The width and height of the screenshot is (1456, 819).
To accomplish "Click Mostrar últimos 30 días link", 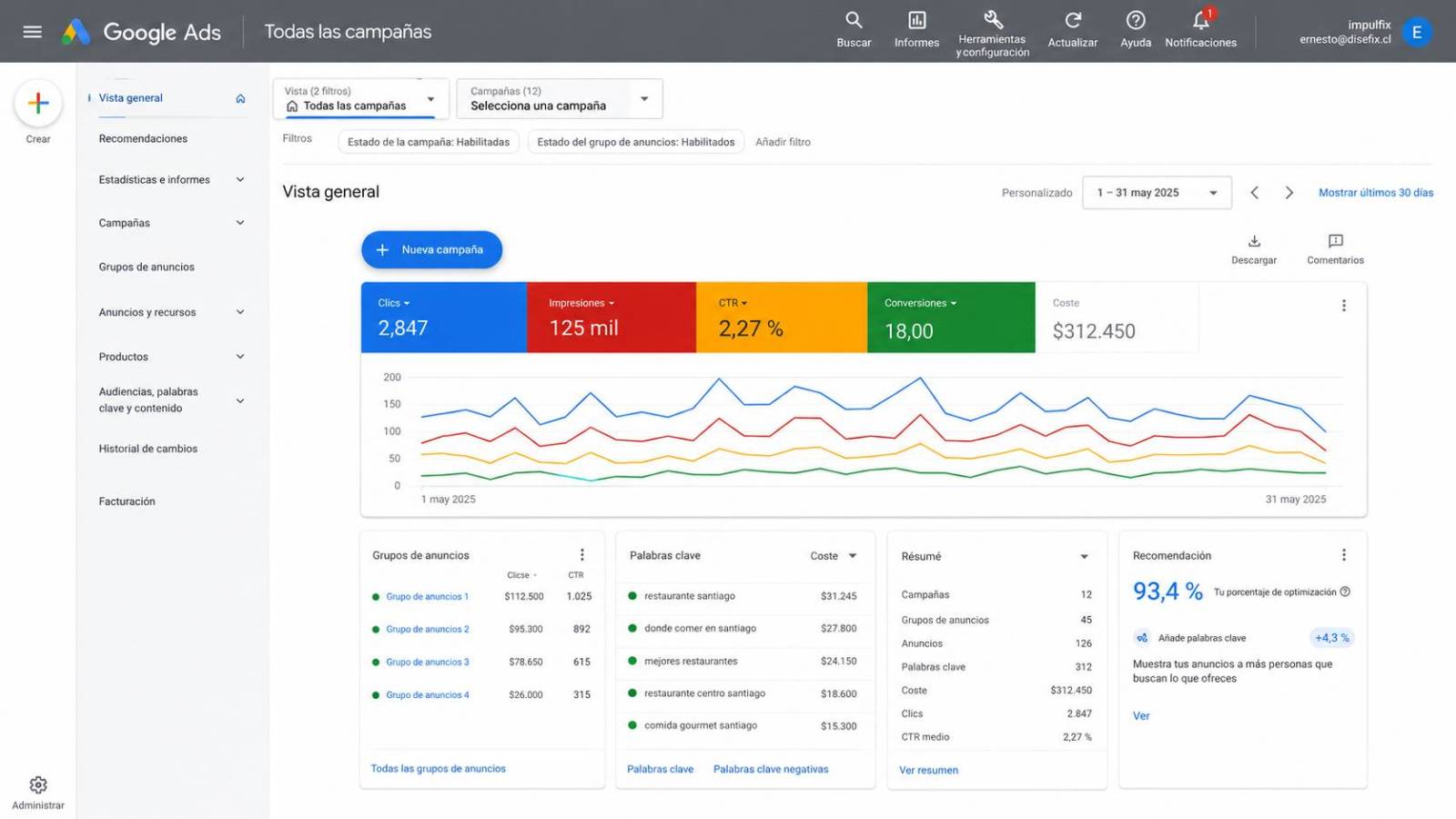I will [x=1376, y=193].
